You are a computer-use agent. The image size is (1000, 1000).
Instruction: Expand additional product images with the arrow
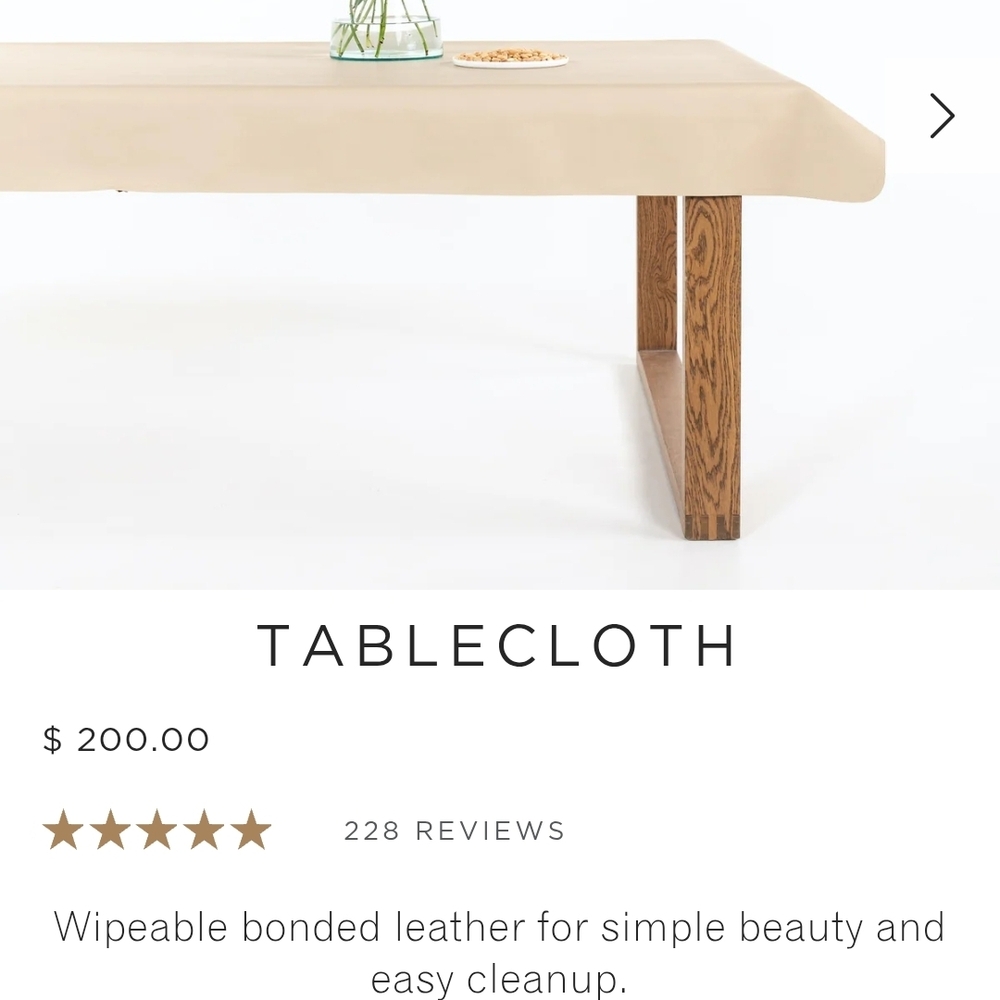(x=941, y=116)
